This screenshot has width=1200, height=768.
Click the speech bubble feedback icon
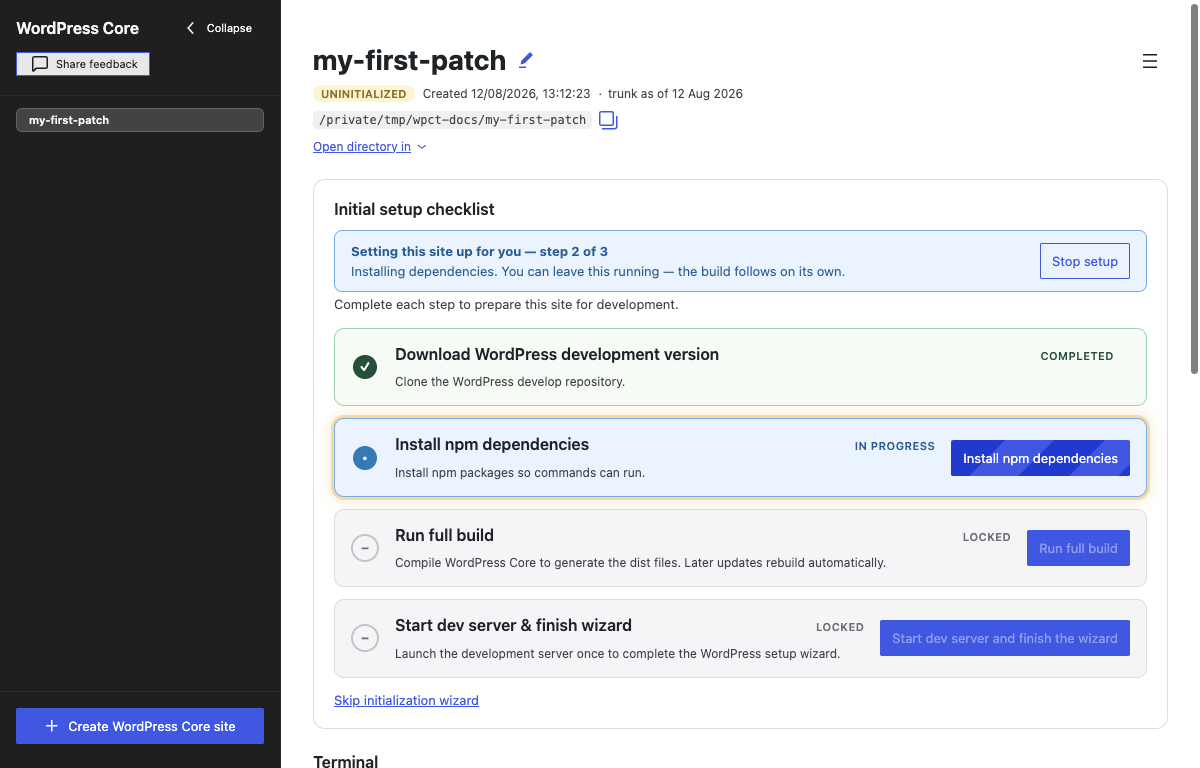coord(40,64)
